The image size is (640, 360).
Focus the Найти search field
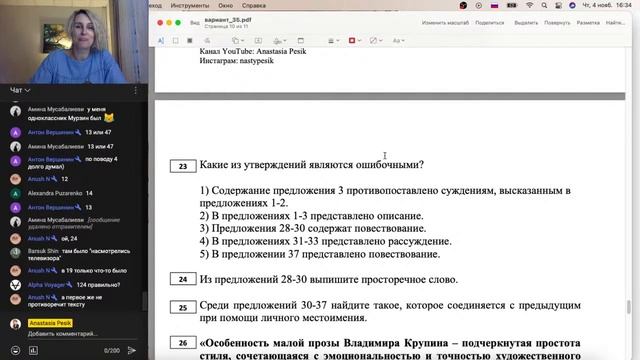tap(615, 23)
